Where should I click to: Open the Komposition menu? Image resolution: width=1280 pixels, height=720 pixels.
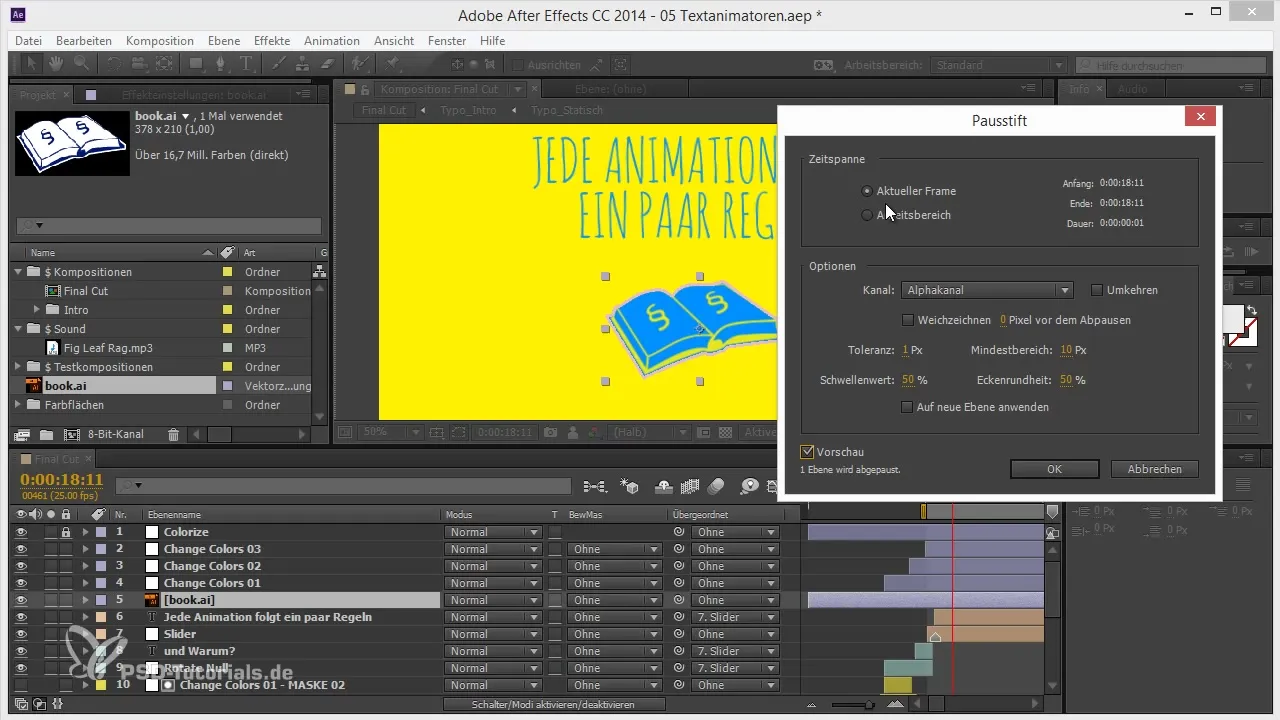160,41
